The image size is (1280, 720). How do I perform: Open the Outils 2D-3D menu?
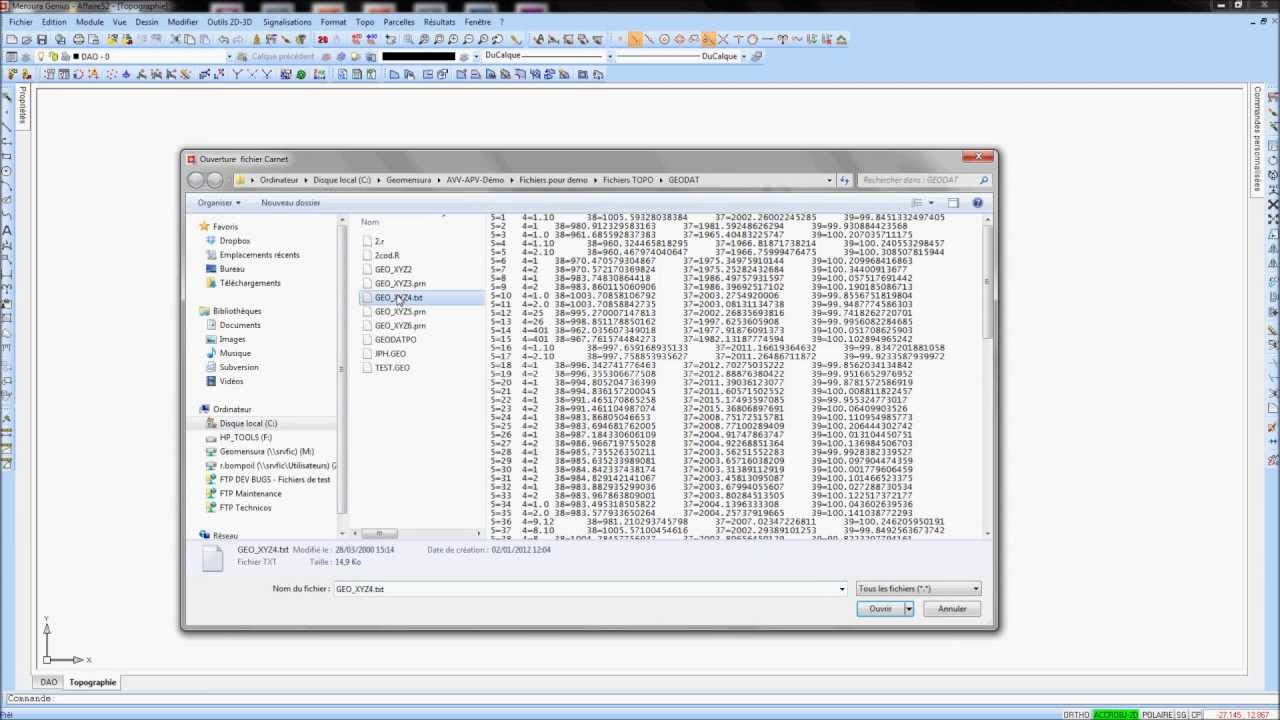pos(230,22)
